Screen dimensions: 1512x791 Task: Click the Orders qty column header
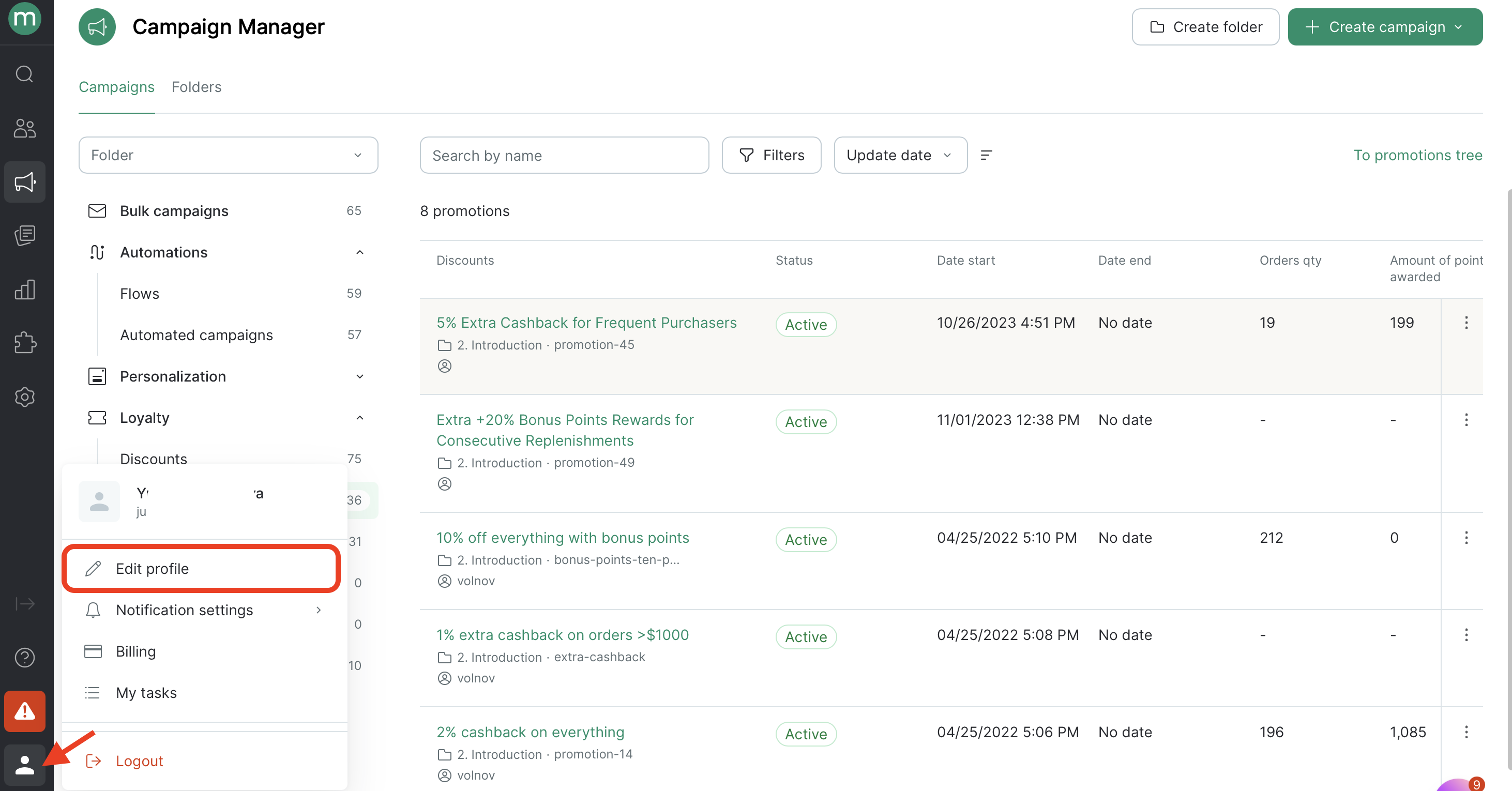(1290, 260)
